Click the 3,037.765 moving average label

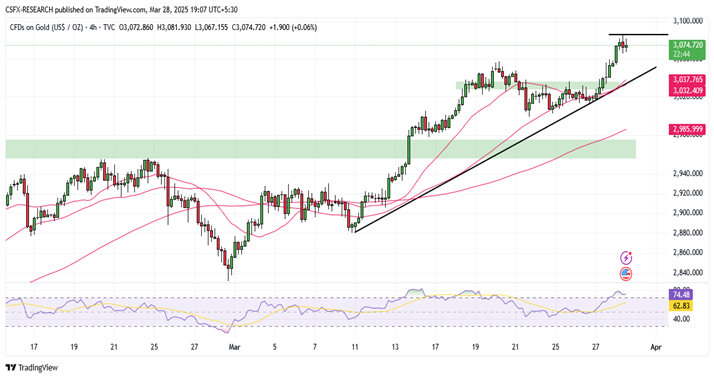687,79
